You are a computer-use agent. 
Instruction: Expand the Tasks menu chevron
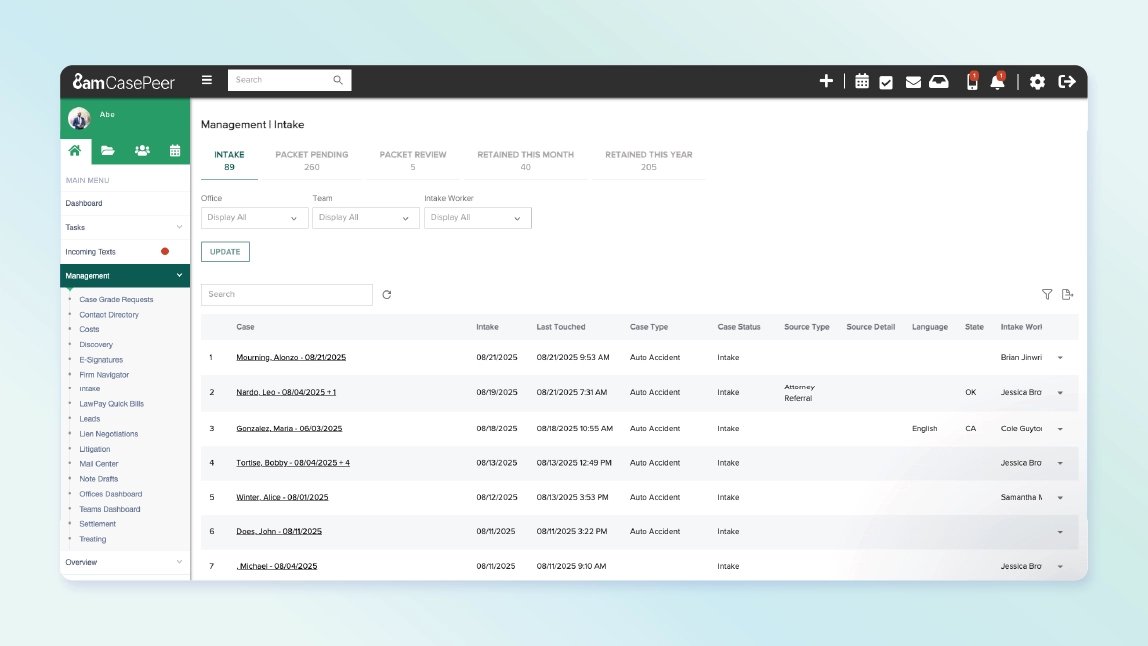(179, 227)
